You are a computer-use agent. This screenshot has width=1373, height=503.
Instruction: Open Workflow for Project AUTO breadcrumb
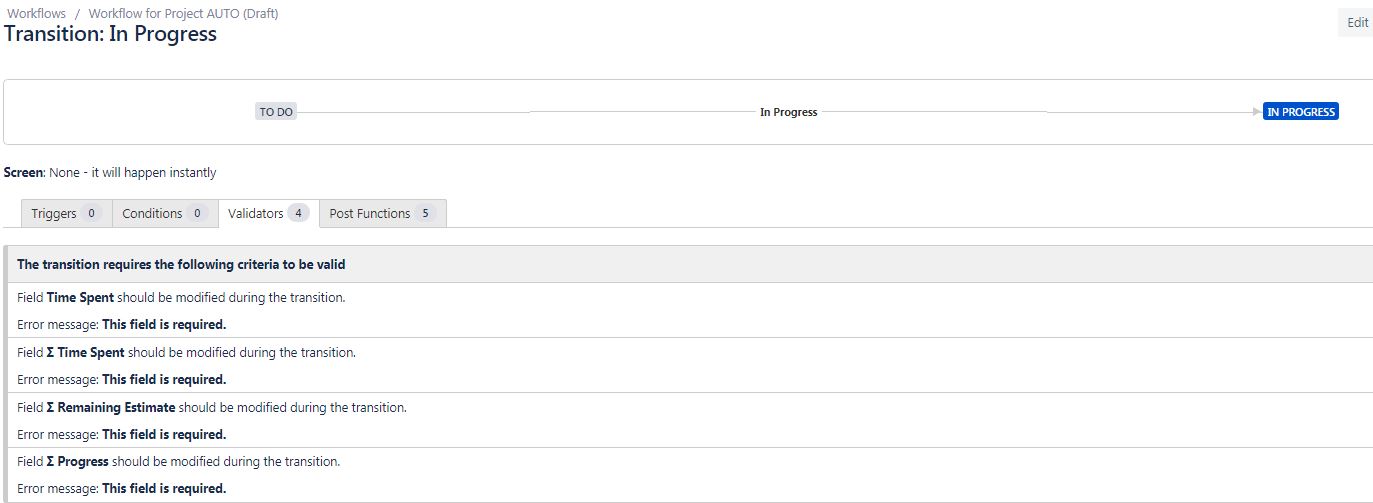pos(183,13)
